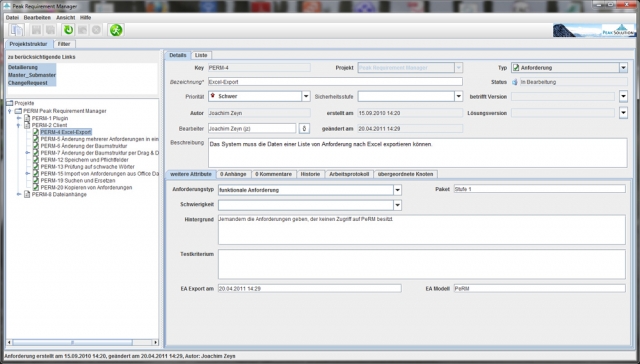The width and height of the screenshot is (640, 364).
Task: Open the Priorität dropdown
Action: [x=306, y=96]
